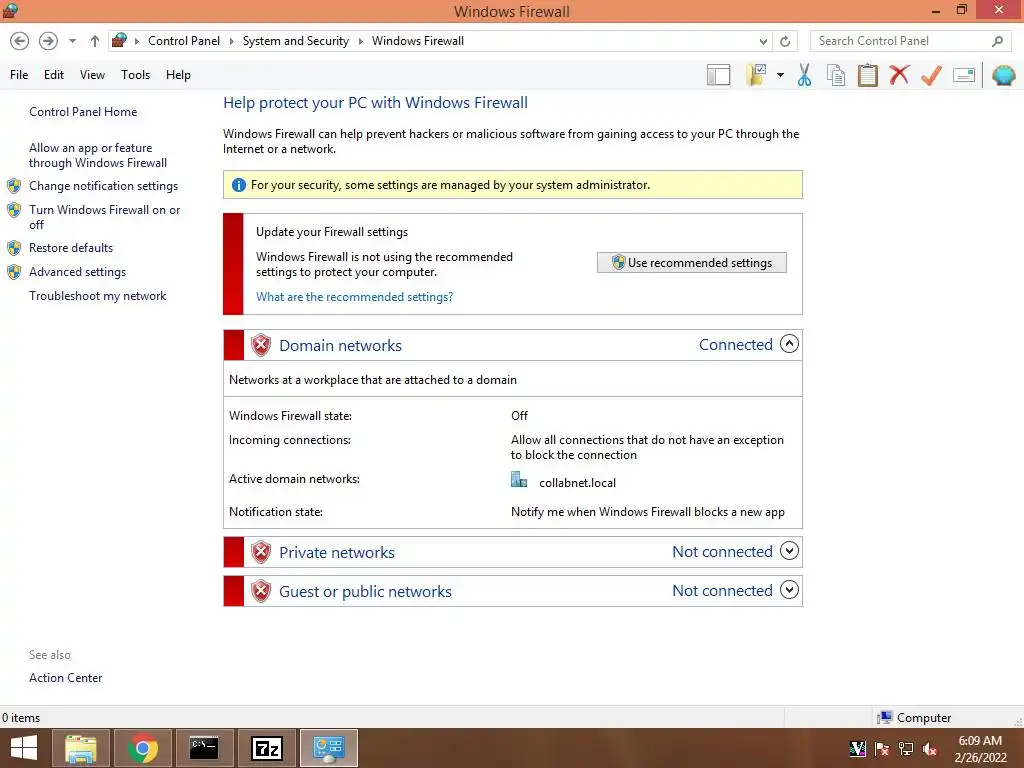Click the Copy toolbar icon
The width and height of the screenshot is (1024, 768).
pos(836,75)
